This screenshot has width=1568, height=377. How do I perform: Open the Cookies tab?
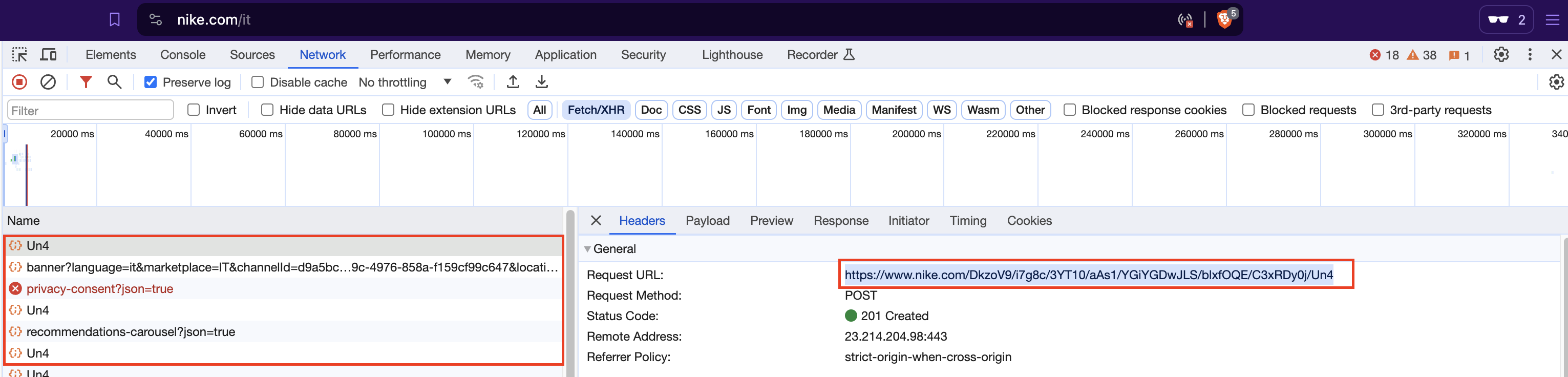point(1029,220)
